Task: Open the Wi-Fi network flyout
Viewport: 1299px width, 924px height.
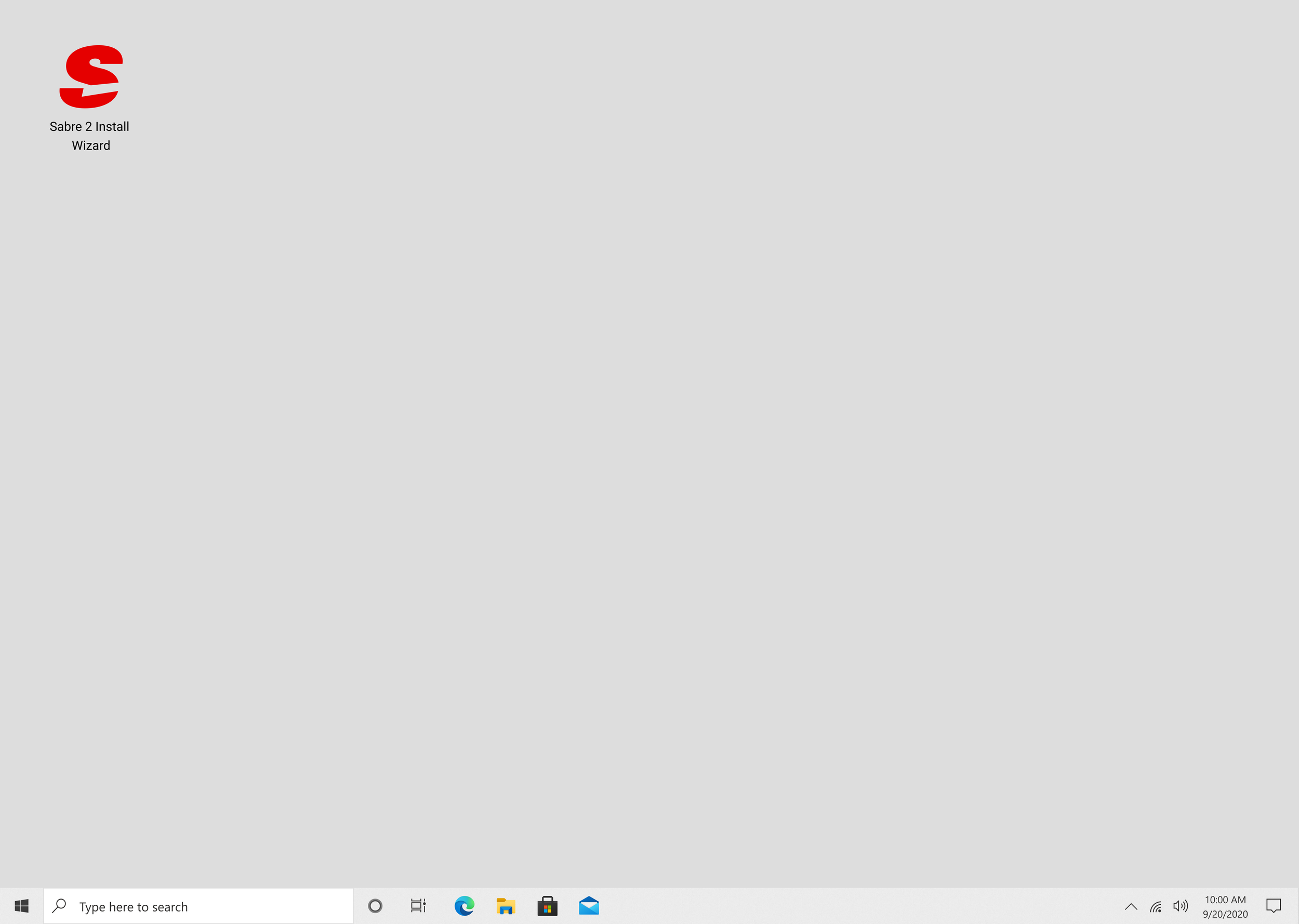Action: pos(1155,906)
